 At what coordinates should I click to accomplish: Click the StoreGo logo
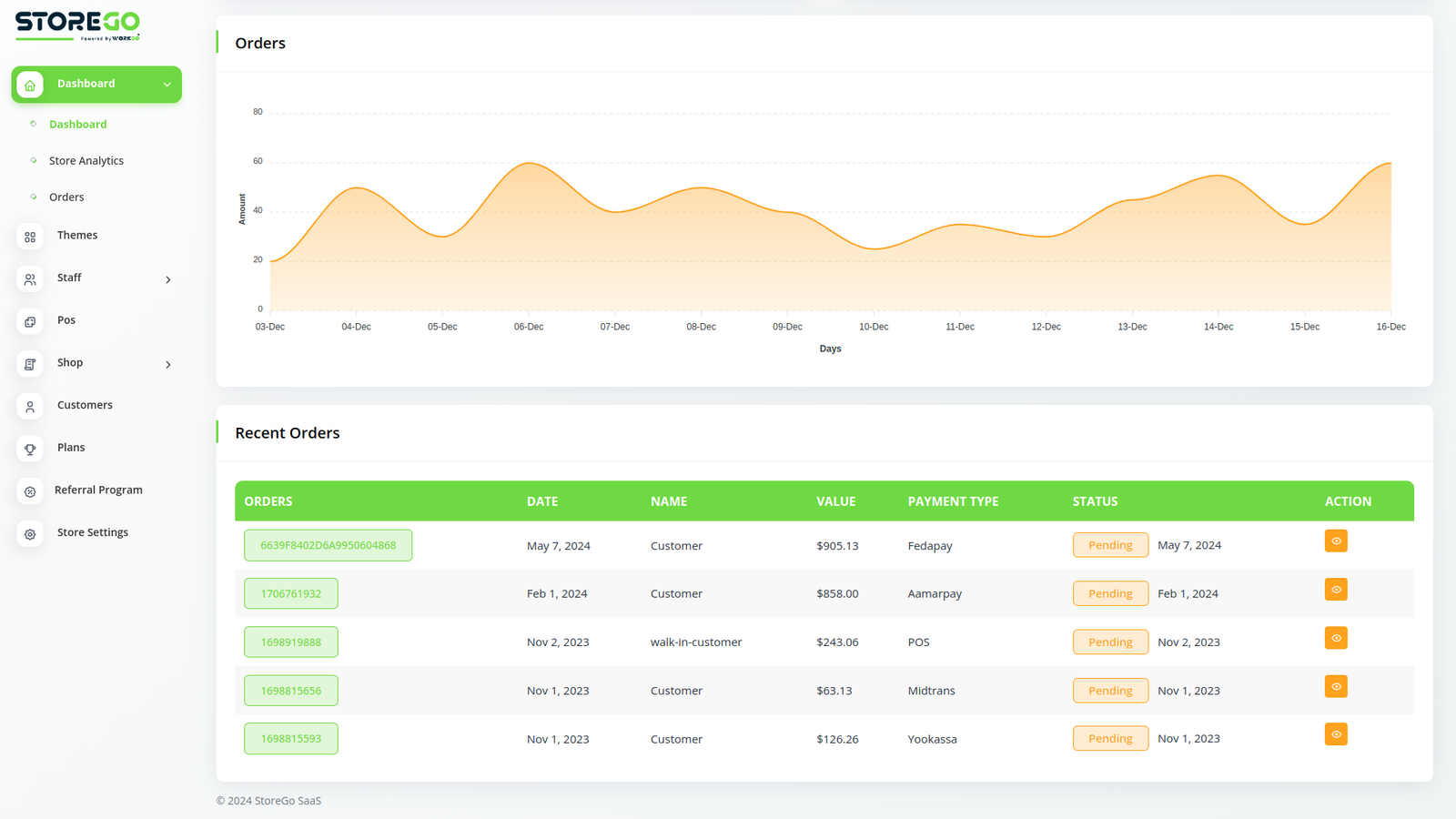(77, 25)
